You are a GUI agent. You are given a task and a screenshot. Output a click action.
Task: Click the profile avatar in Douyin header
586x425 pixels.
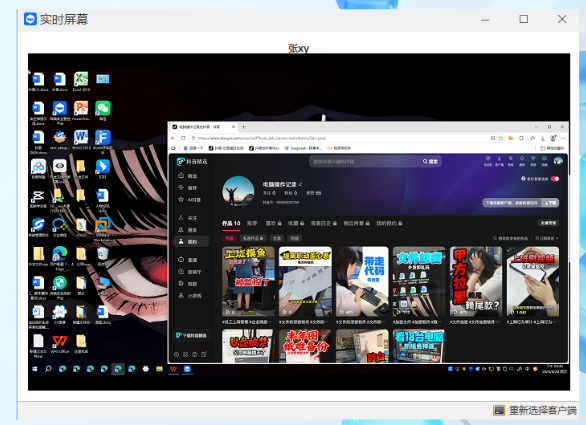(x=558, y=161)
